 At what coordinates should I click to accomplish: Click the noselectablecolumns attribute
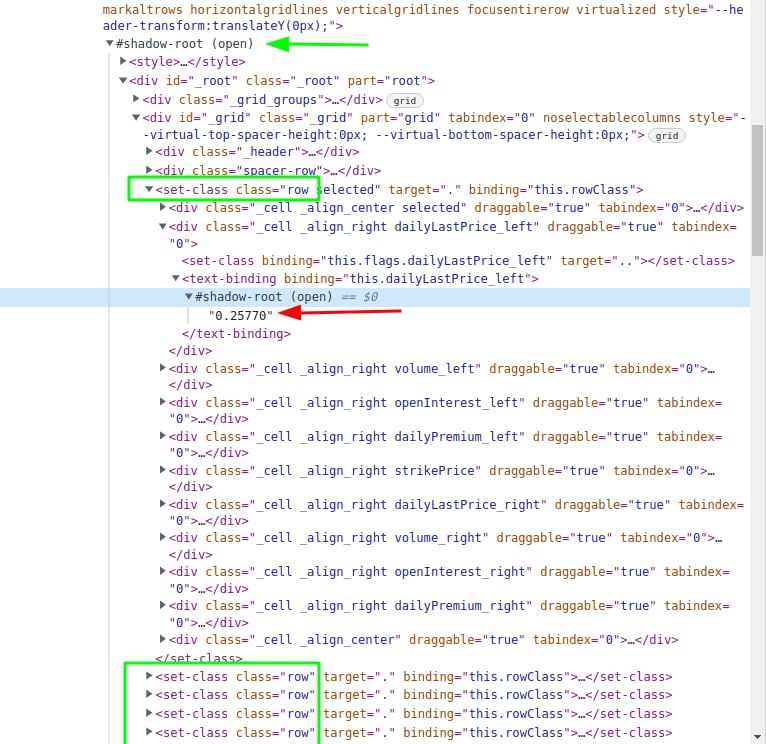(612, 118)
